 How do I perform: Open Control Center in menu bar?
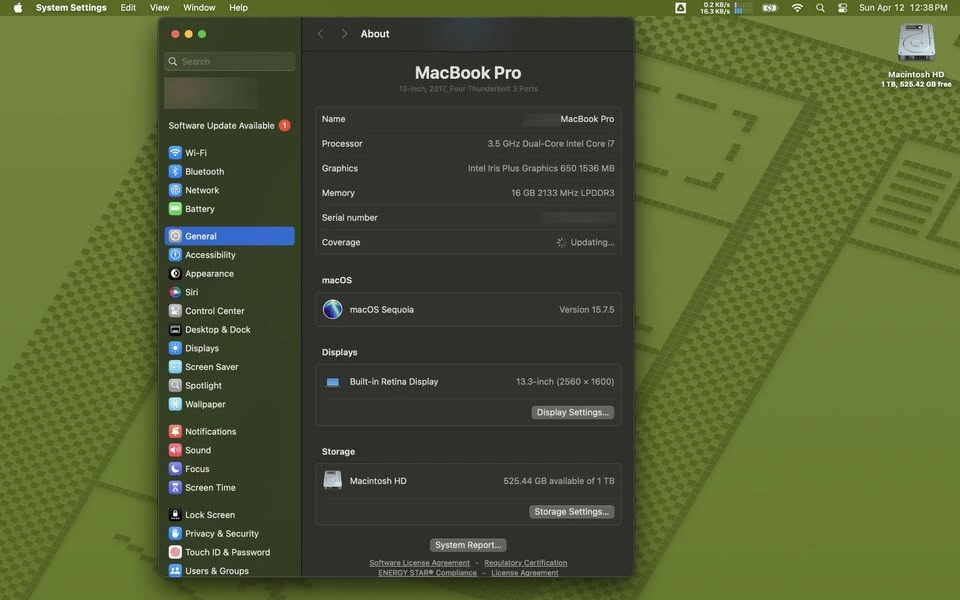tap(842, 8)
